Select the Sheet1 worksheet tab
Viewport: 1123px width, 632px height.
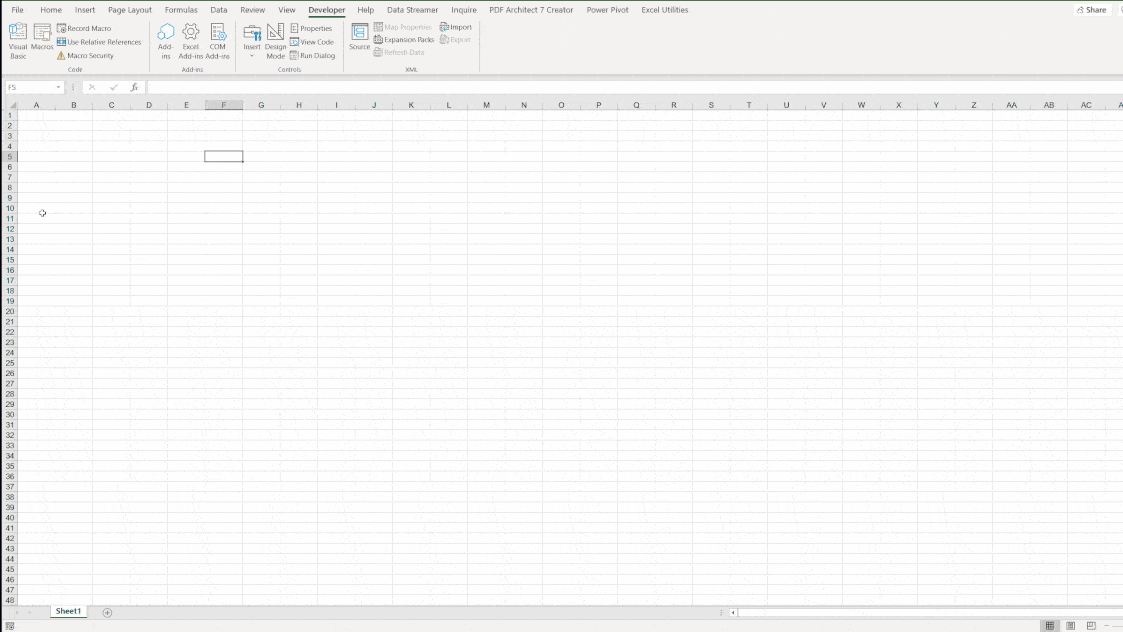click(x=68, y=611)
